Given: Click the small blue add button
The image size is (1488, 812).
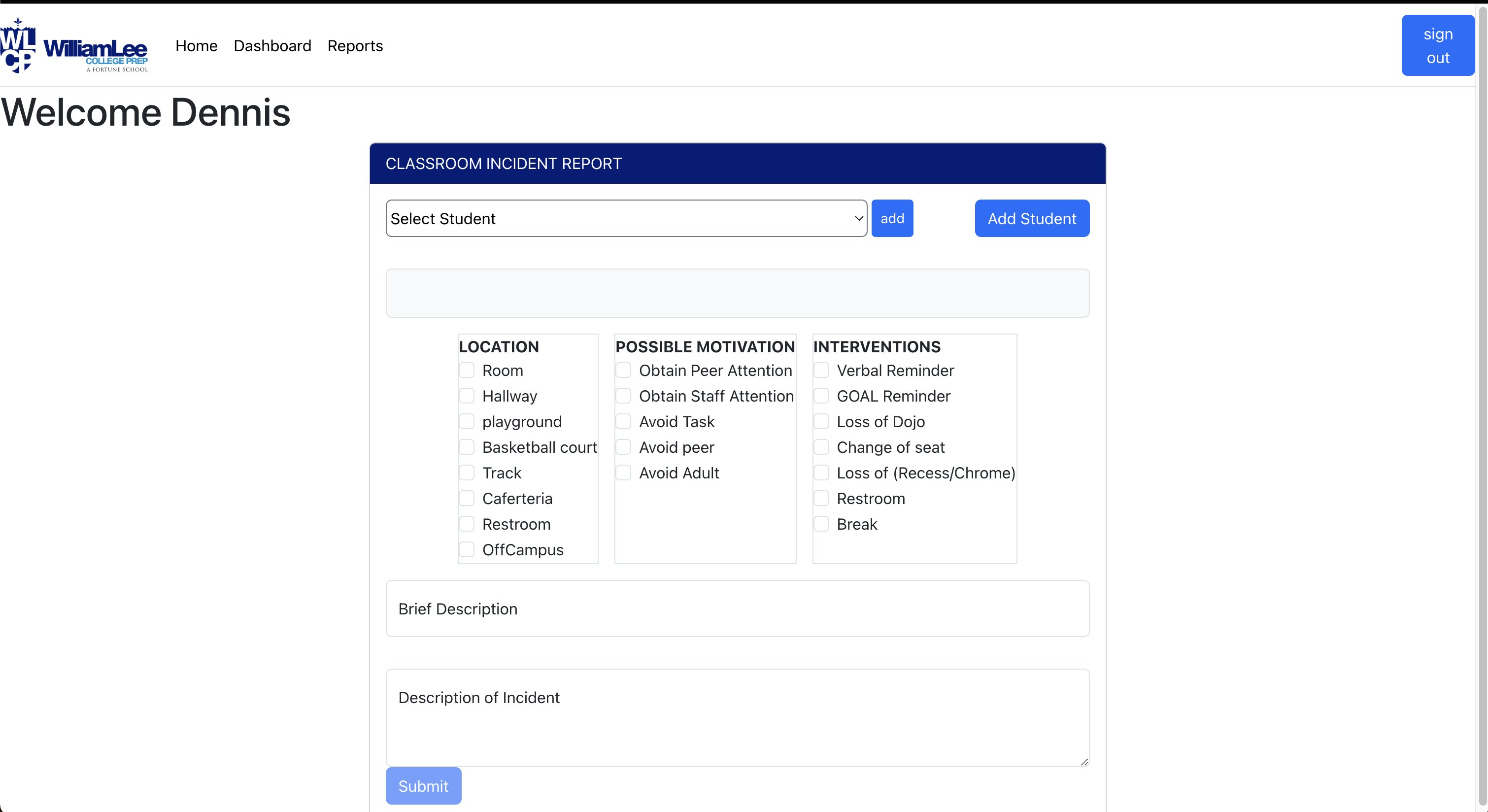Looking at the screenshot, I should coord(892,218).
